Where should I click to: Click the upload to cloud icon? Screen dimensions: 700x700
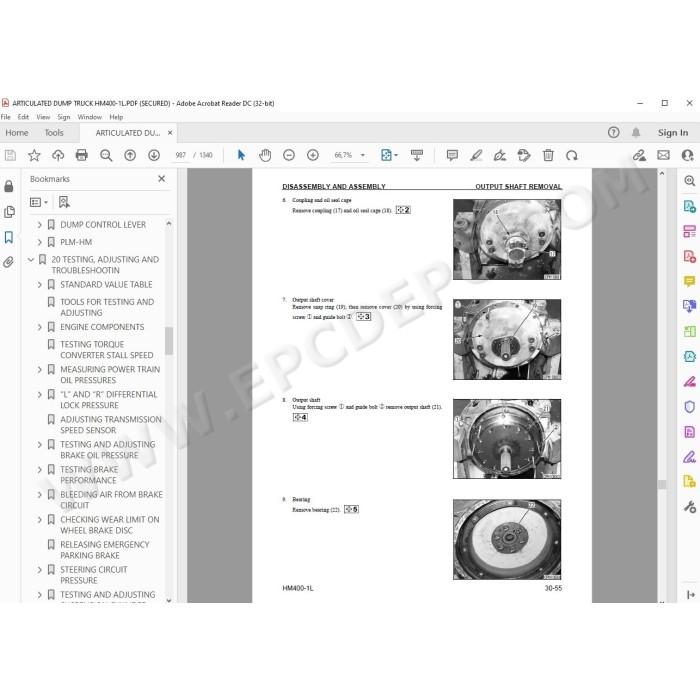(58, 155)
